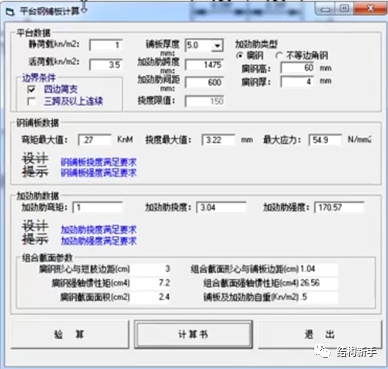Click the 退出 exit button
This screenshot has height=369, width=388.
point(319,334)
